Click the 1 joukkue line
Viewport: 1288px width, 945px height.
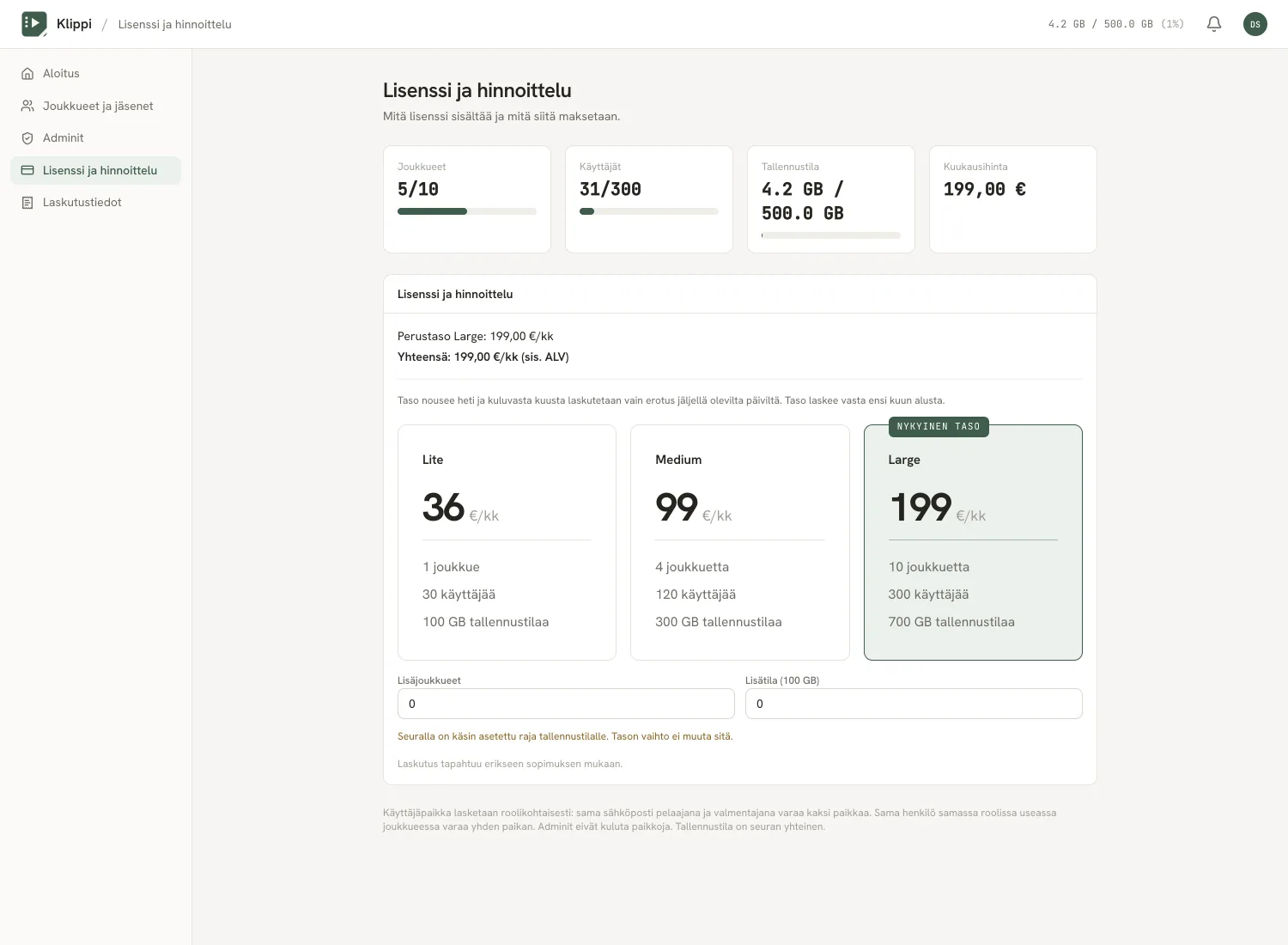click(451, 567)
